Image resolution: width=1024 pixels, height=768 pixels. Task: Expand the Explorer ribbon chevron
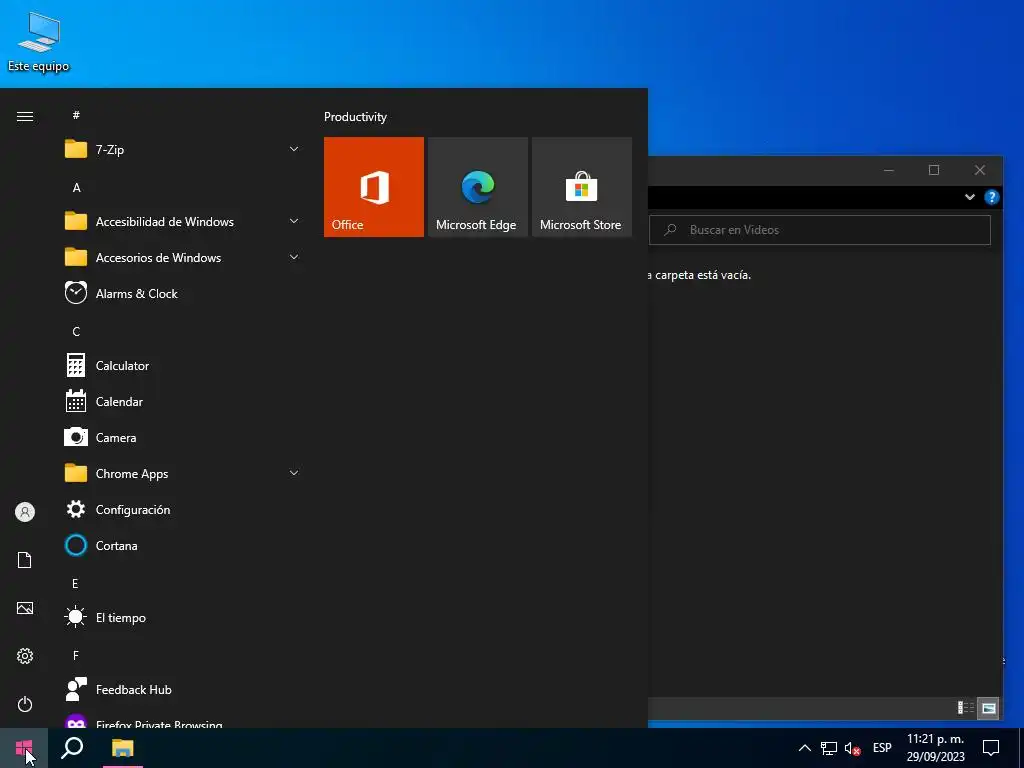click(970, 197)
